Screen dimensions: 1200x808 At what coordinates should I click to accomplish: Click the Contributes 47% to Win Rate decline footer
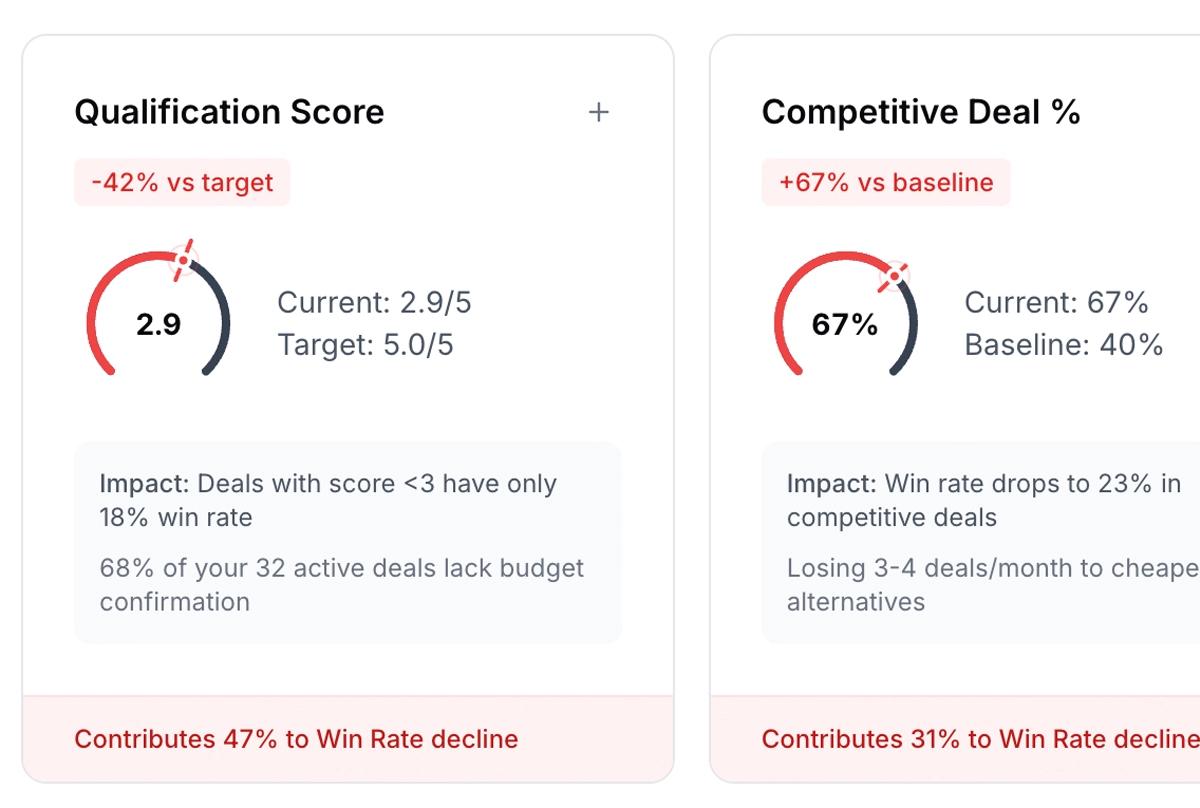pyautogui.click(x=348, y=739)
